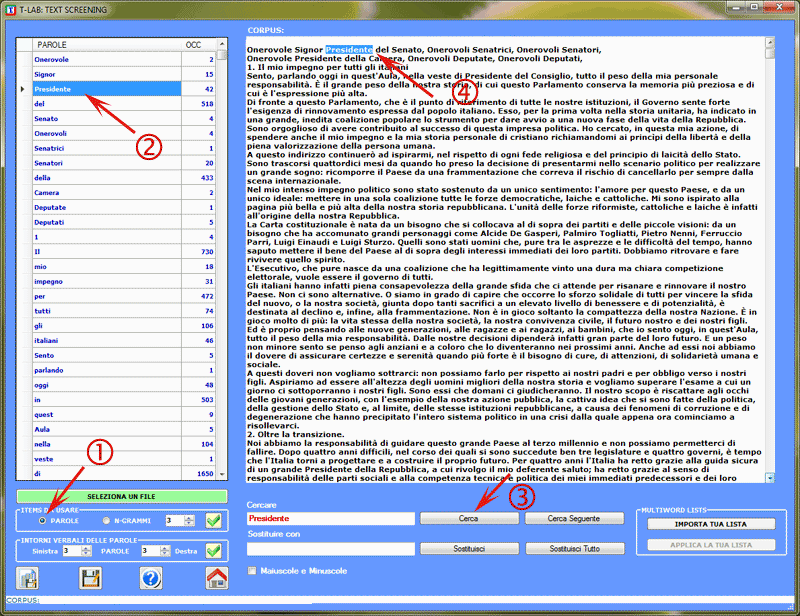Screen dimensions: 800x616
Task: Click the 730 occurrences cell
Action: [x=198, y=252]
